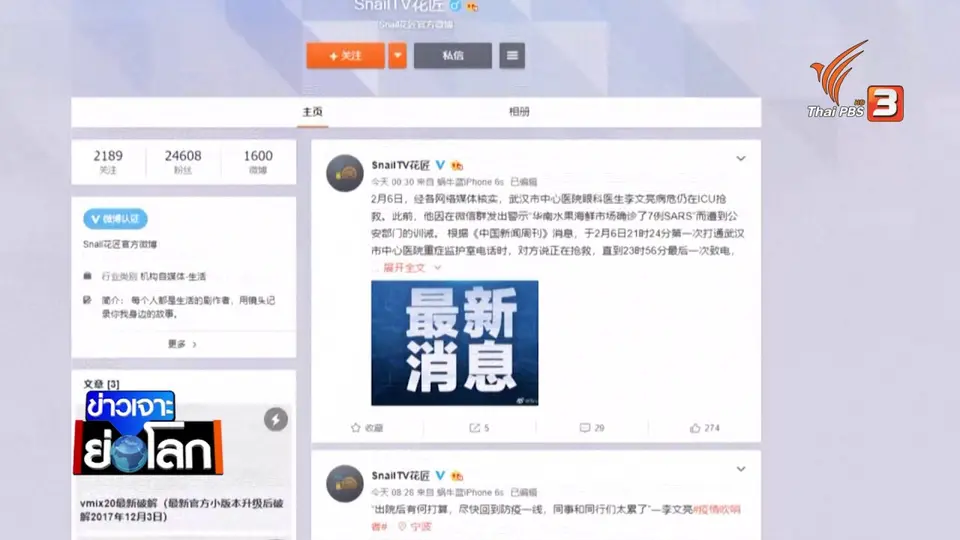Open the follow button dropdown arrow
Viewport: 960px width, 540px height.
[x=397, y=56]
